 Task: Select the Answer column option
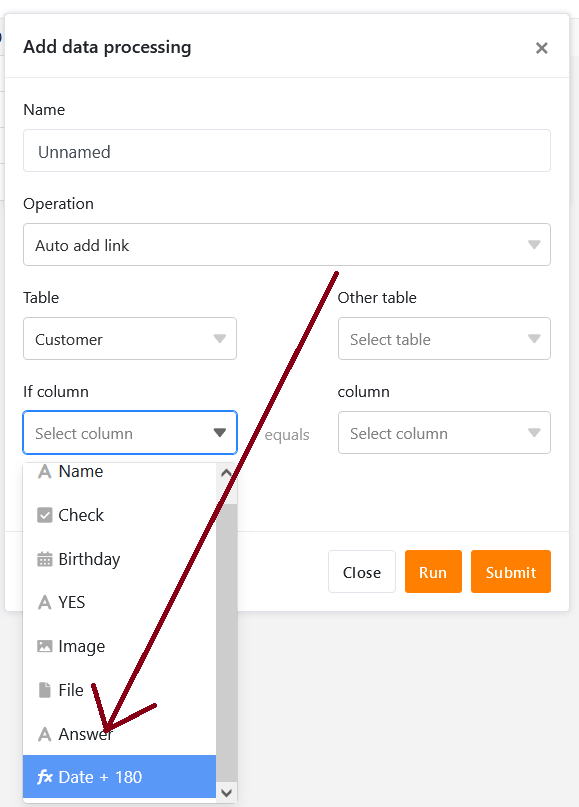click(119, 734)
